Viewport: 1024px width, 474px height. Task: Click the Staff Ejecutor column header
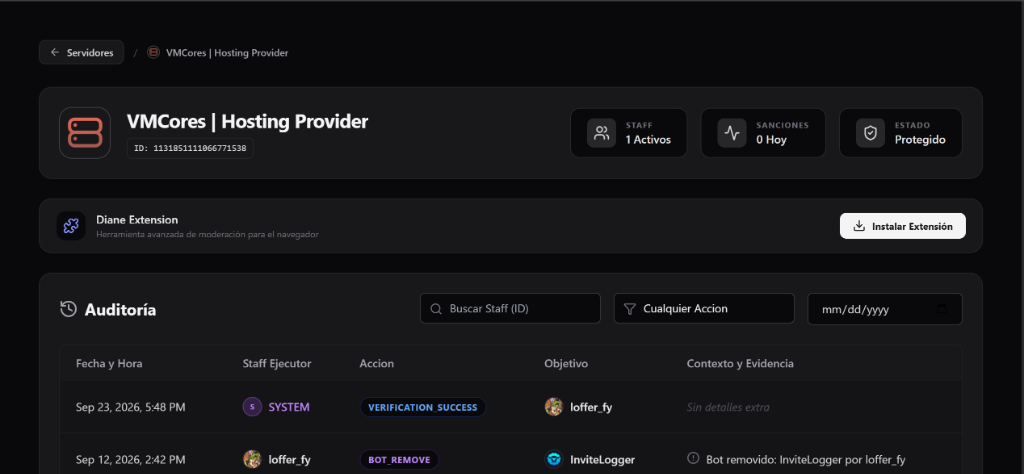click(x=277, y=364)
